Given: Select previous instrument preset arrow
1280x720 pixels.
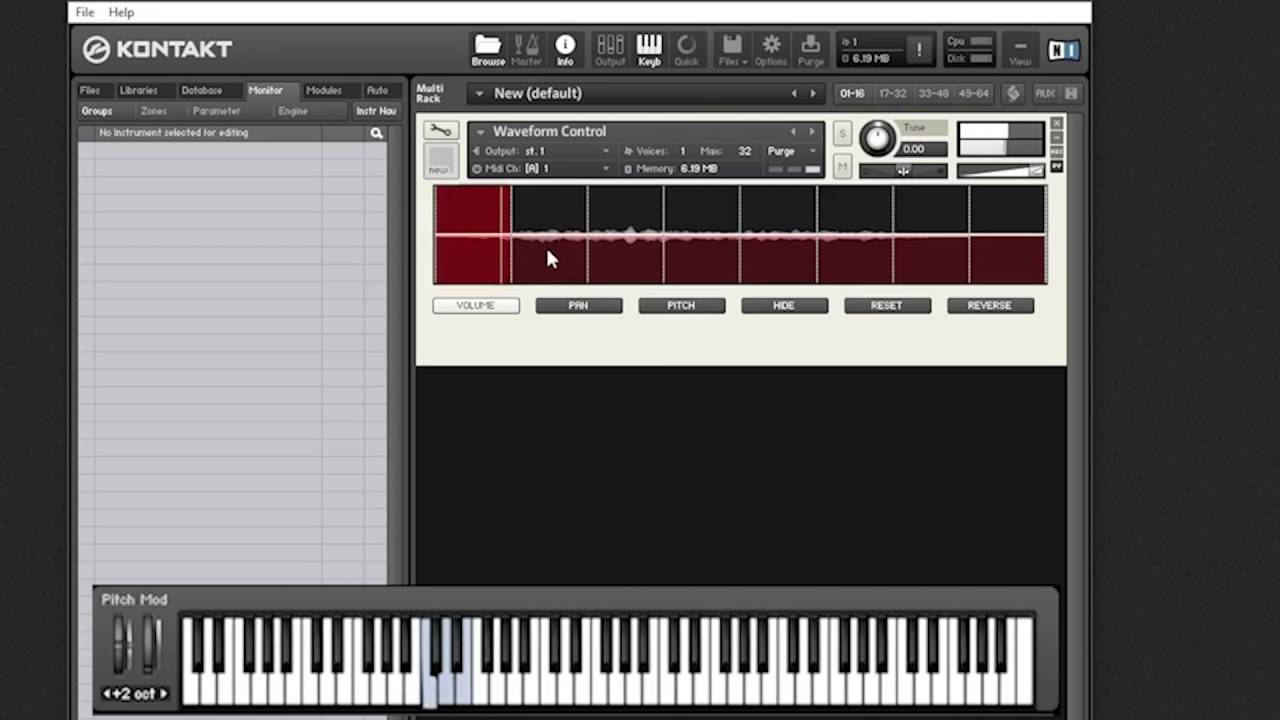Looking at the screenshot, I should click(x=793, y=131).
